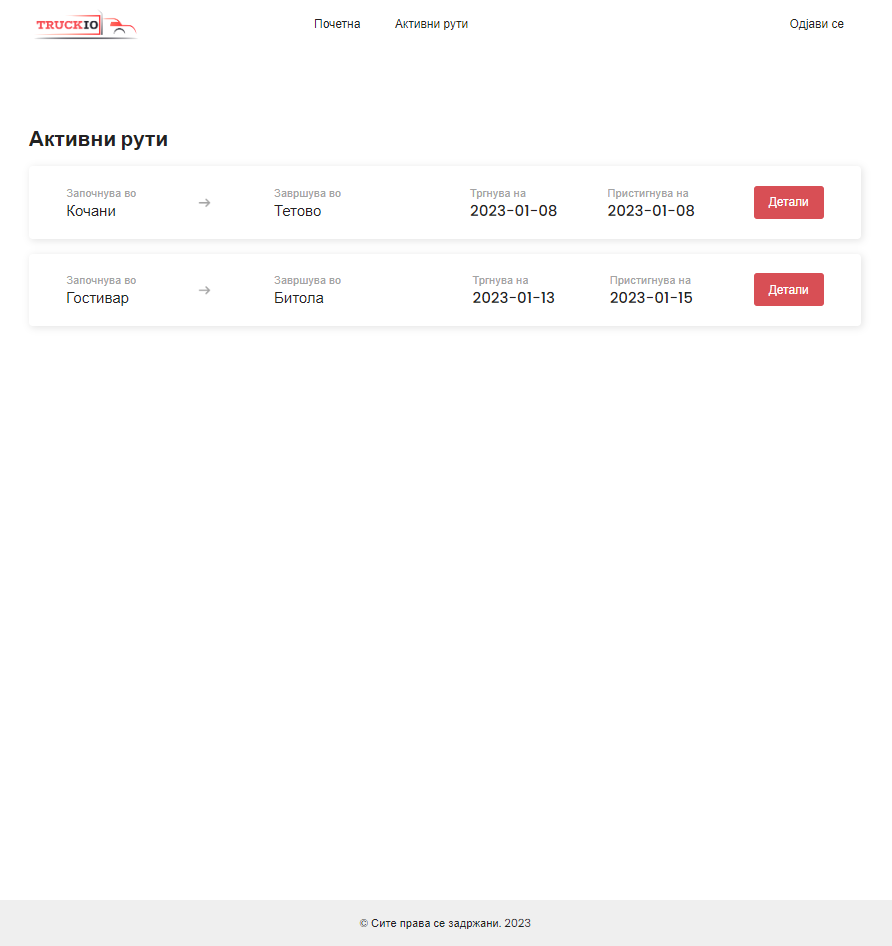The width and height of the screenshot is (892, 946).
Task: Click the Truckio truck logo
Action: click(85, 25)
